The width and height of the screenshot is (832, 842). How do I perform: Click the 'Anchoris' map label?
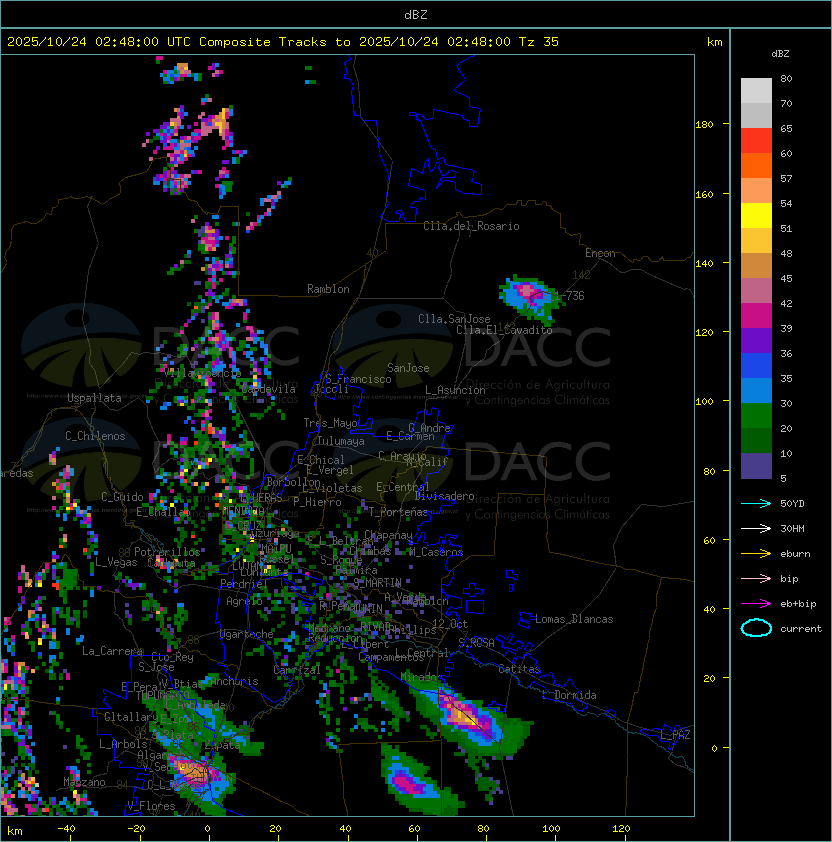pos(234,681)
